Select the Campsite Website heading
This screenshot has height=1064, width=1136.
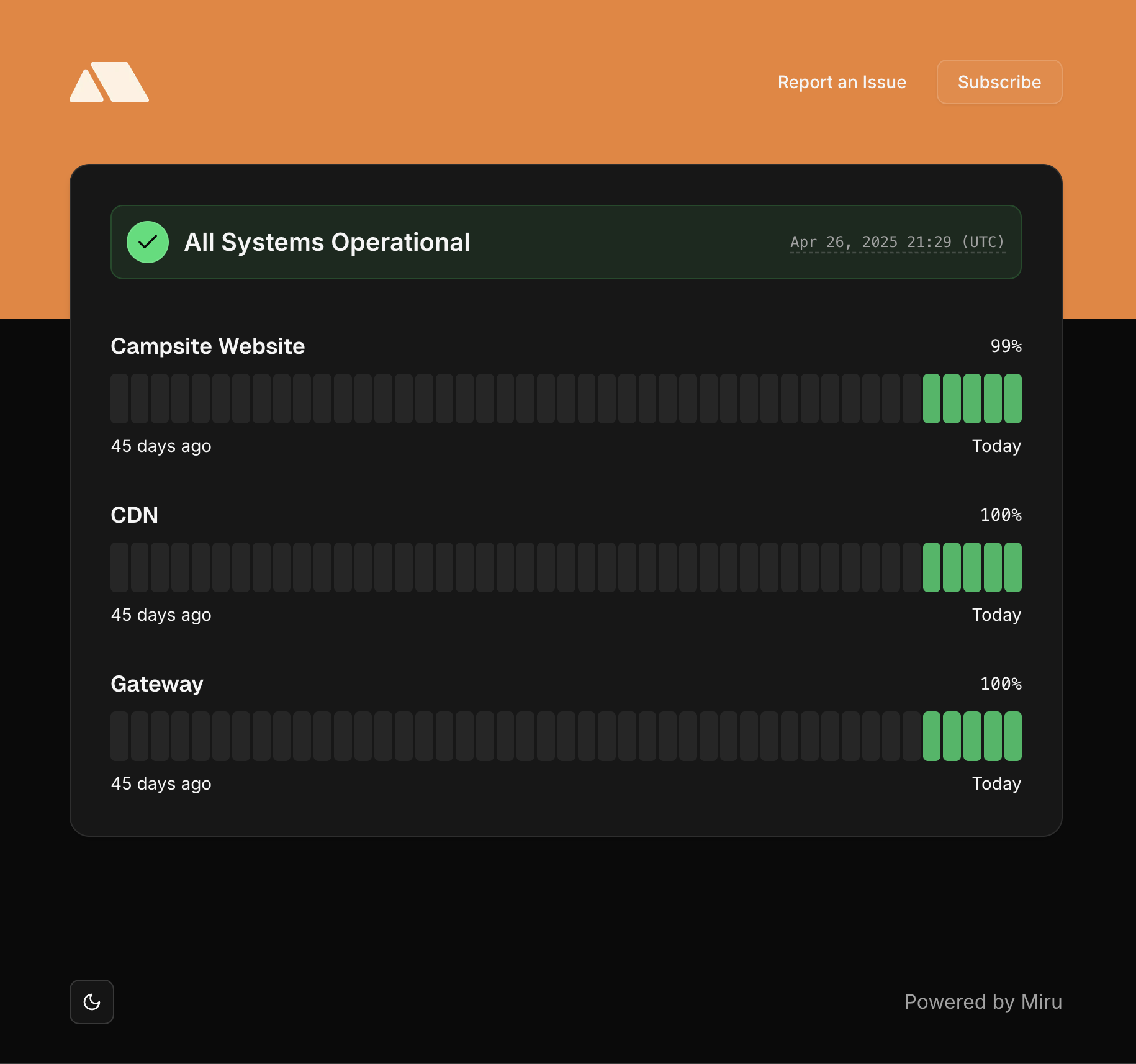pyautogui.click(x=208, y=346)
